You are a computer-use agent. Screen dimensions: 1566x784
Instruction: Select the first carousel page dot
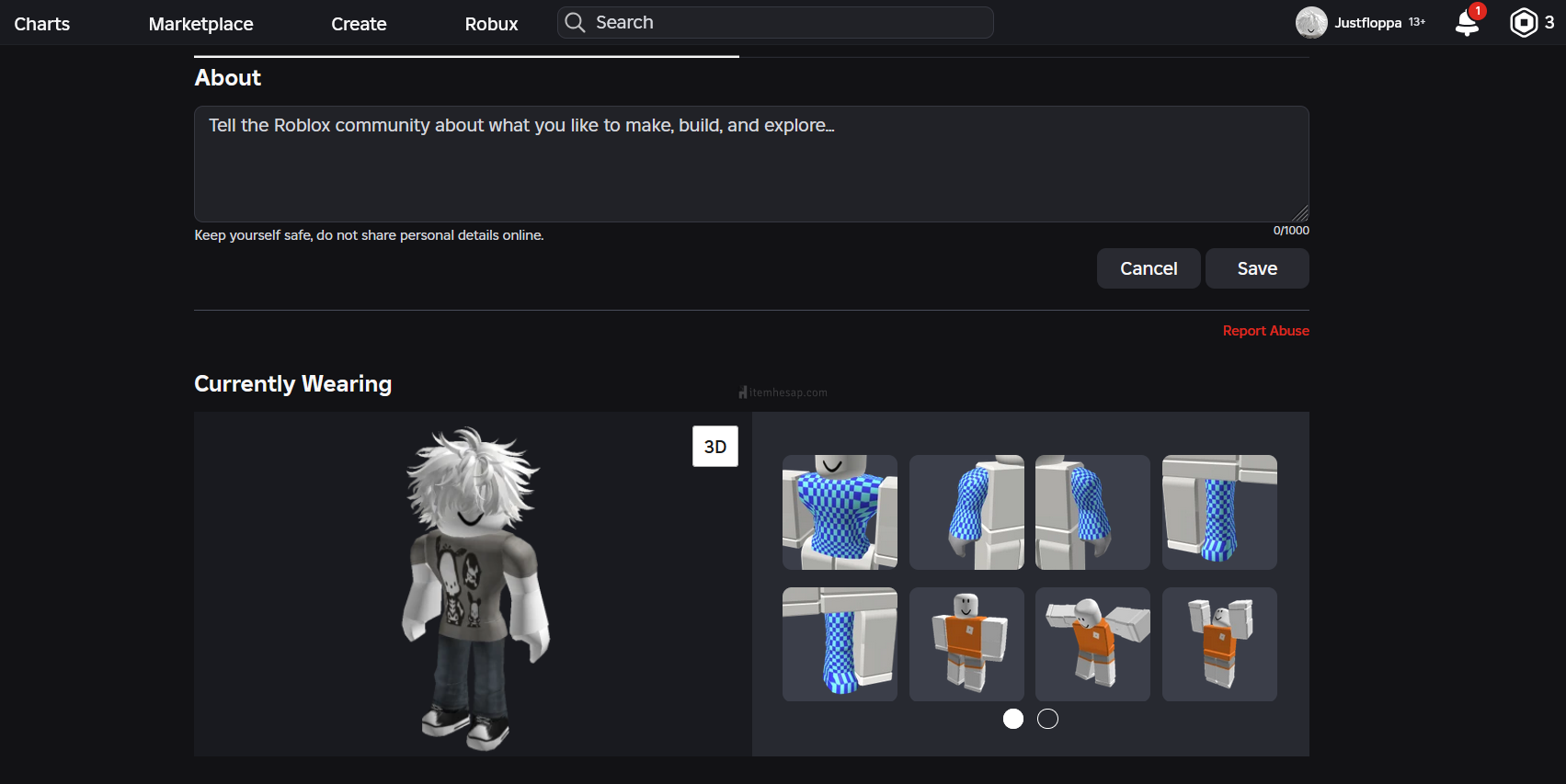[1012, 719]
